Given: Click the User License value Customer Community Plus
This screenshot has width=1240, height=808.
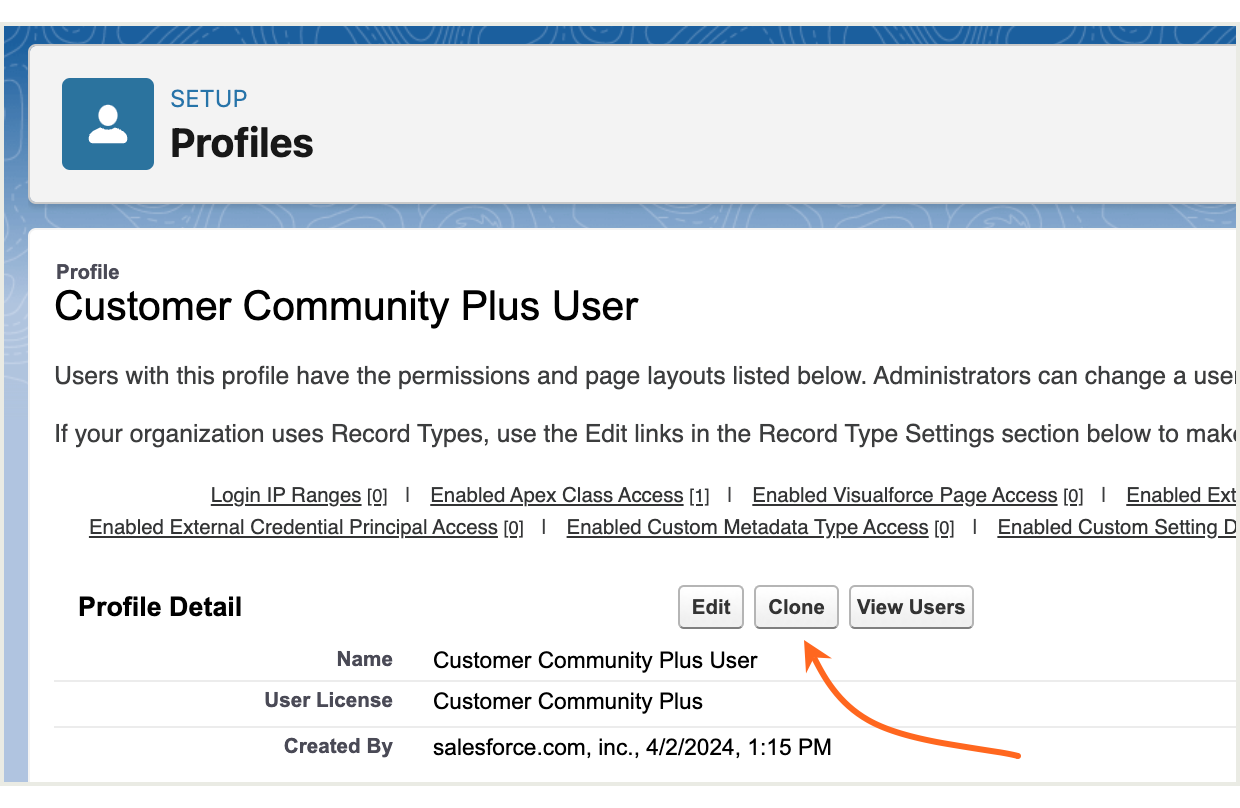Looking at the screenshot, I should [x=568, y=701].
